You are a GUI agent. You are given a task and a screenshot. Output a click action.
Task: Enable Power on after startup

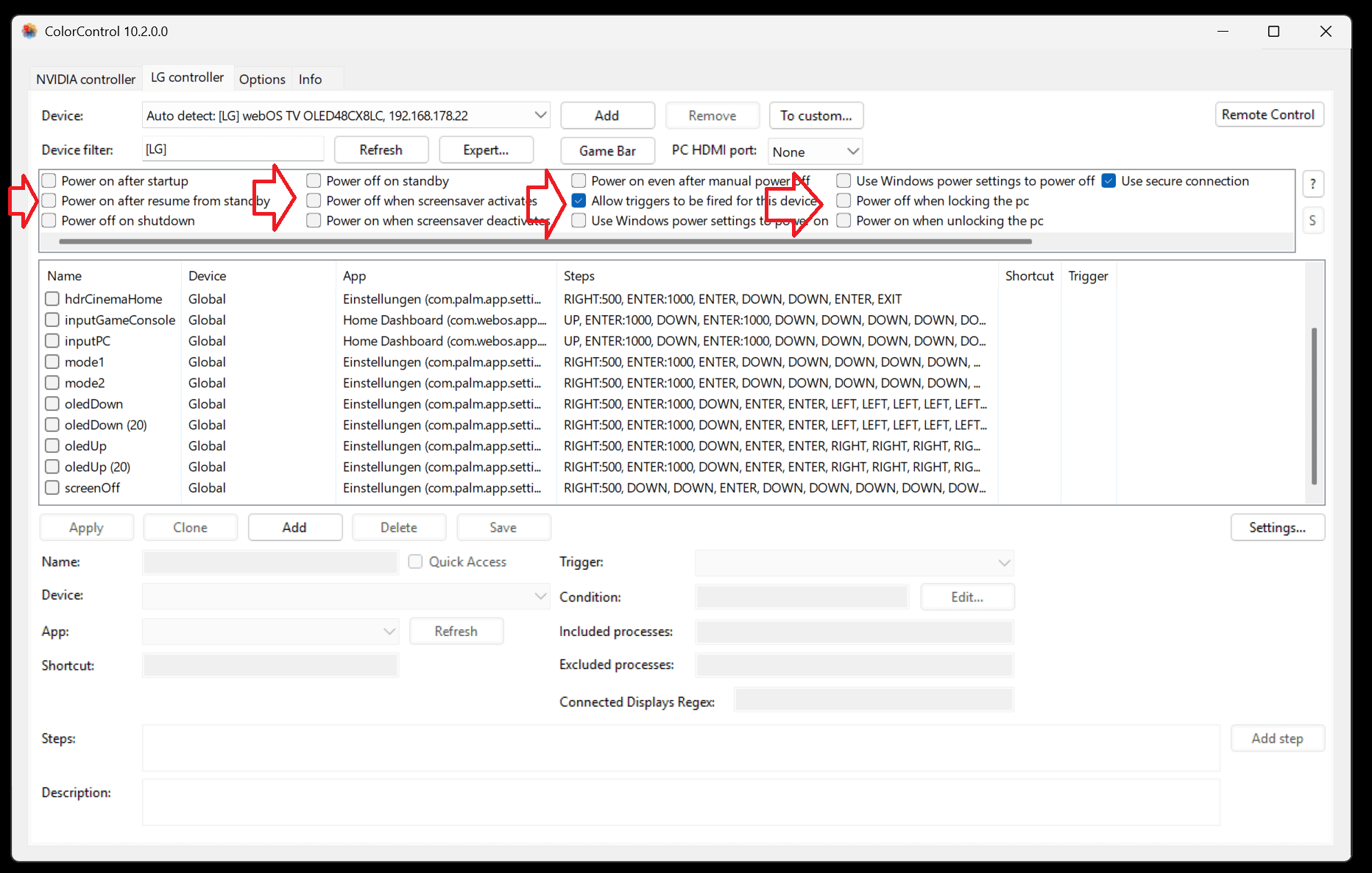pos(49,180)
